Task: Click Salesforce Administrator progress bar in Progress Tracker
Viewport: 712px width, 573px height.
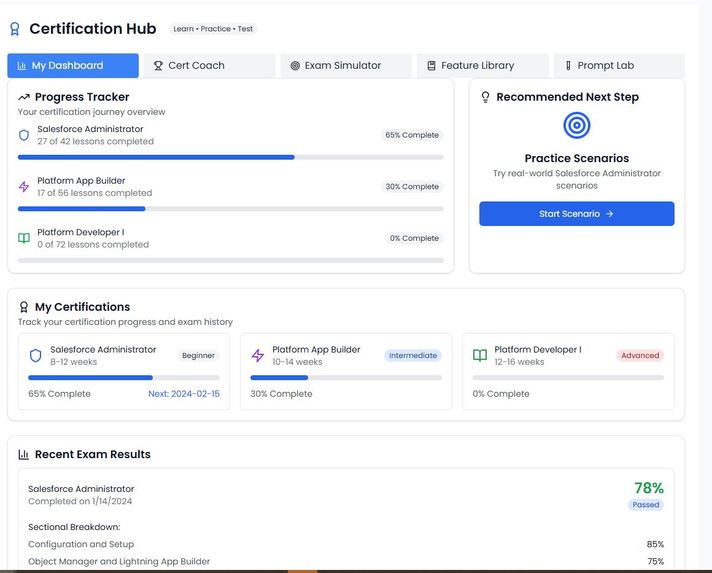Action: point(231,157)
